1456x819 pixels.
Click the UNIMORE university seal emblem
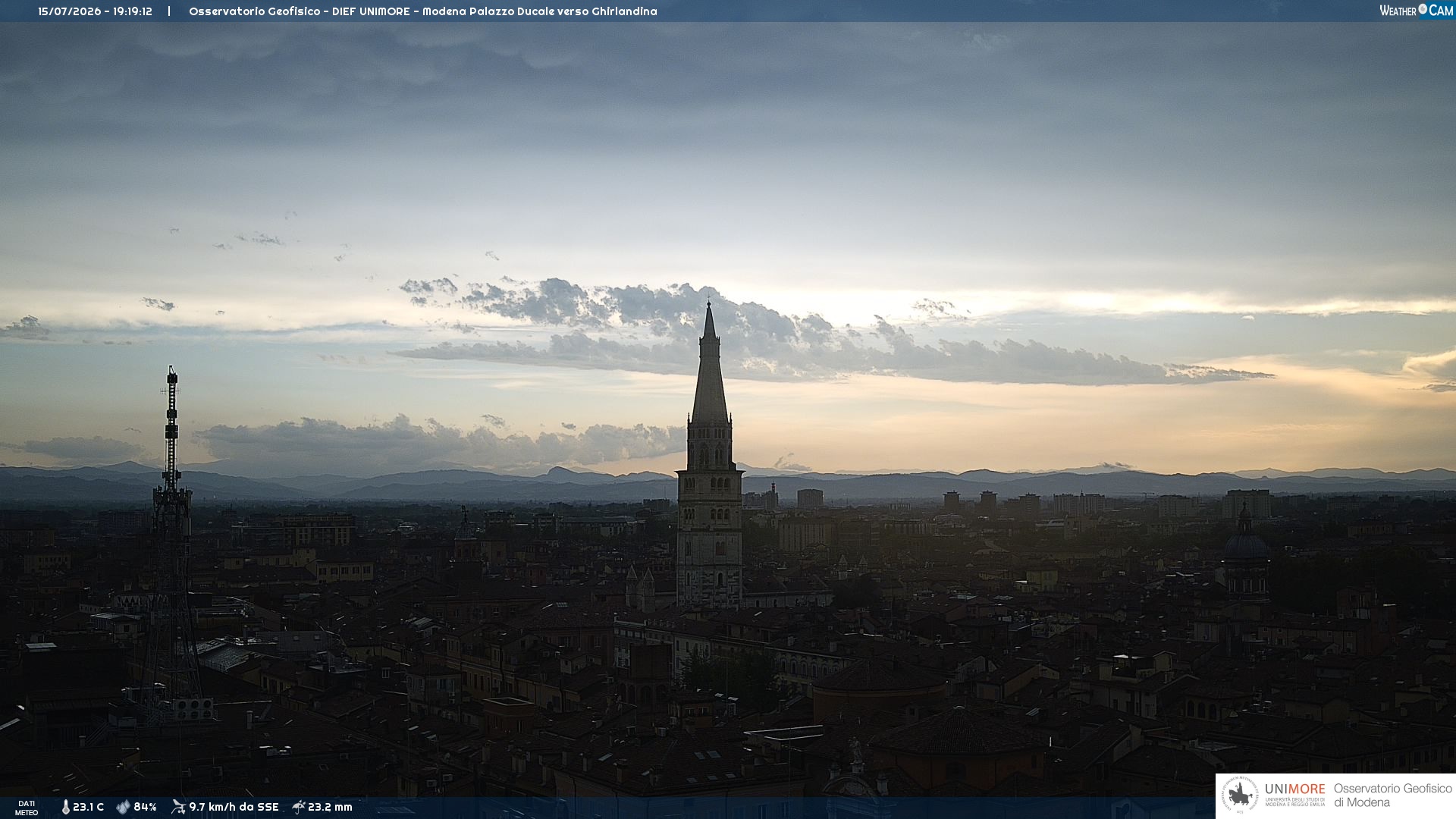click(x=1240, y=795)
